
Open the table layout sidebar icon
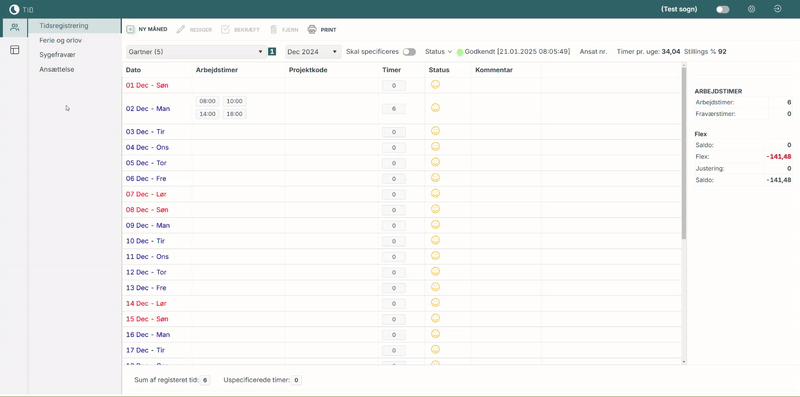point(14,49)
